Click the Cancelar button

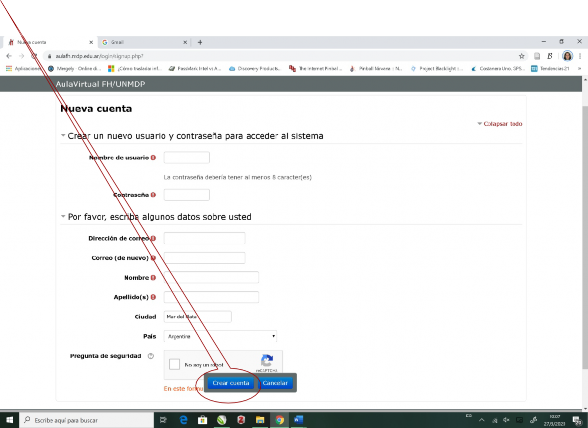click(275, 383)
